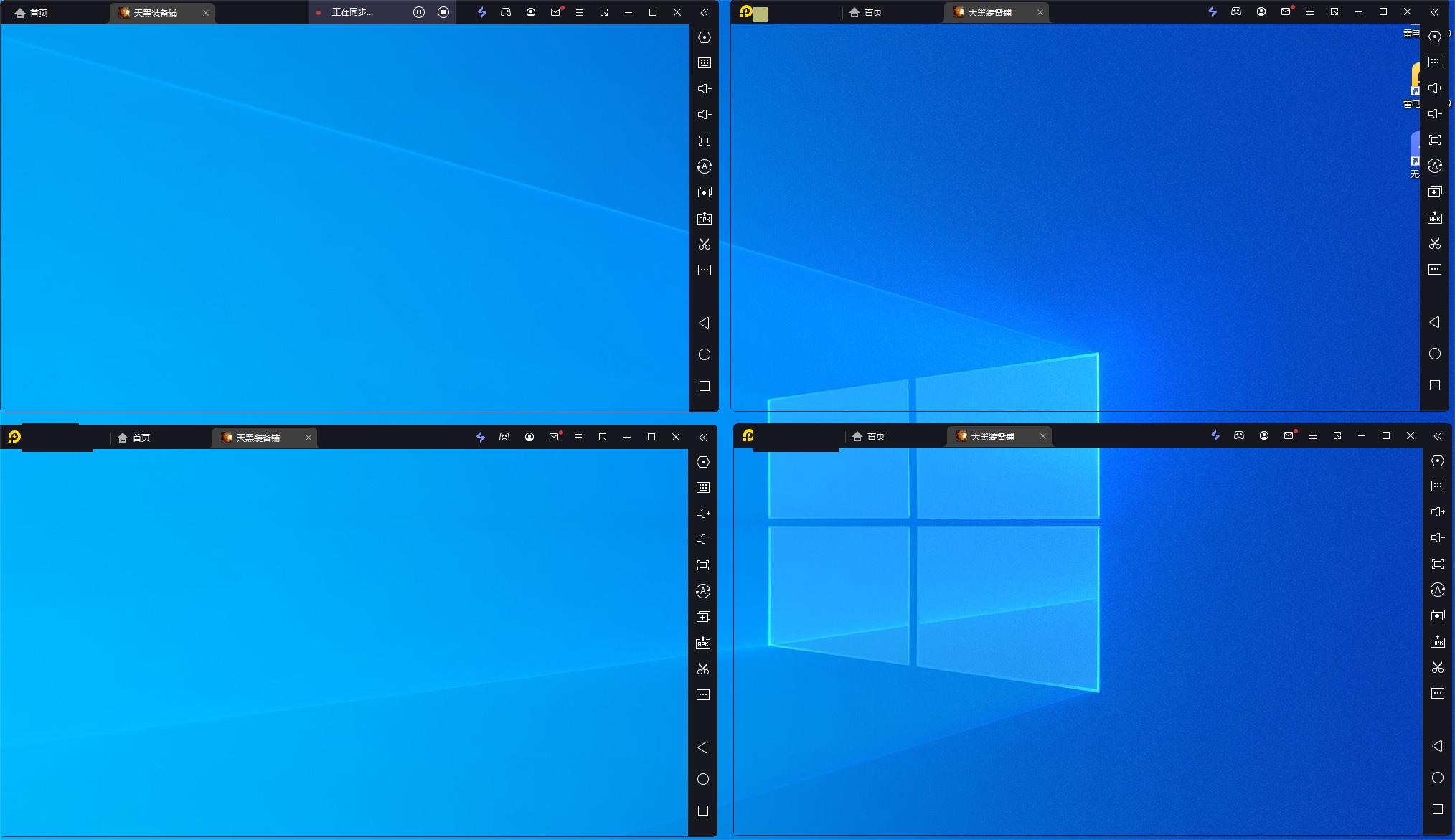The image size is (1455, 840).
Task: Click volume up in bottom-left emulator sidebar
Action: [703, 514]
